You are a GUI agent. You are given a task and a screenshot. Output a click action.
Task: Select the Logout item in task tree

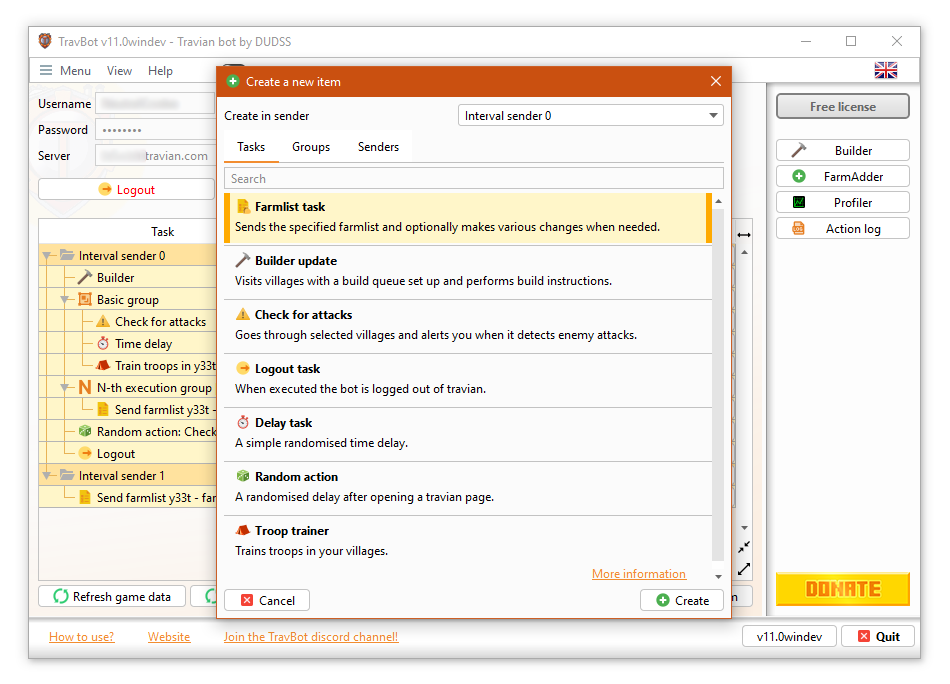[116, 454]
